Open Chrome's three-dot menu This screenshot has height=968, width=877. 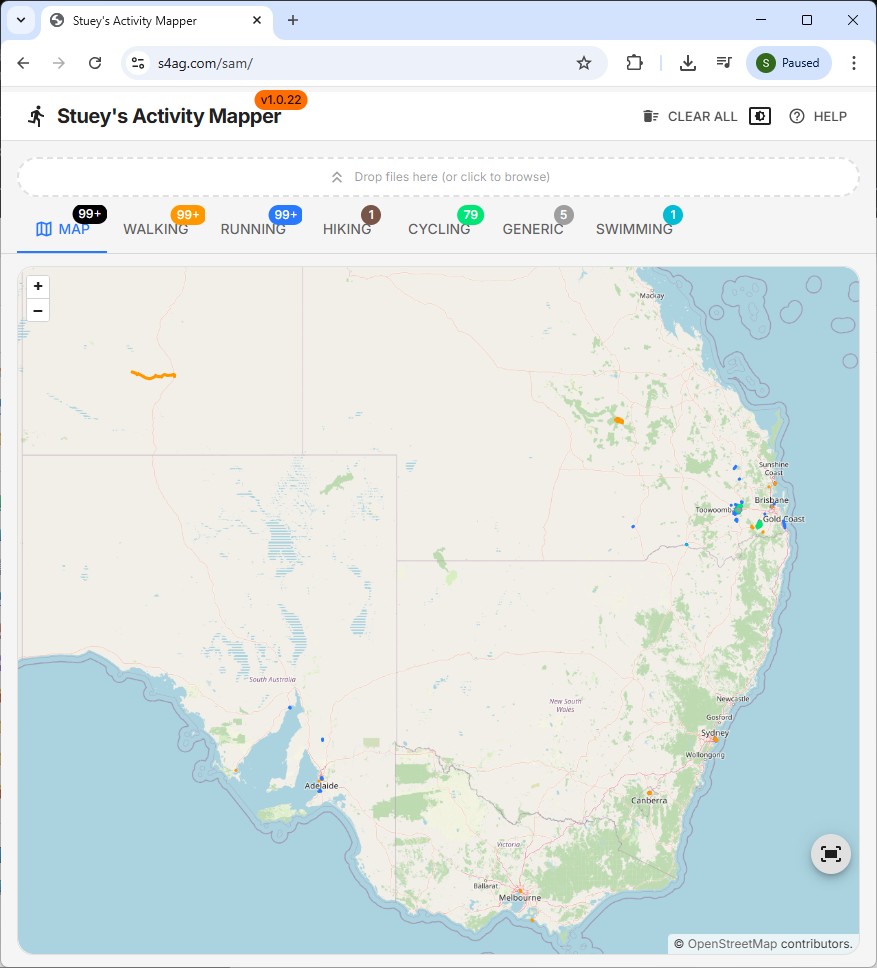(854, 63)
